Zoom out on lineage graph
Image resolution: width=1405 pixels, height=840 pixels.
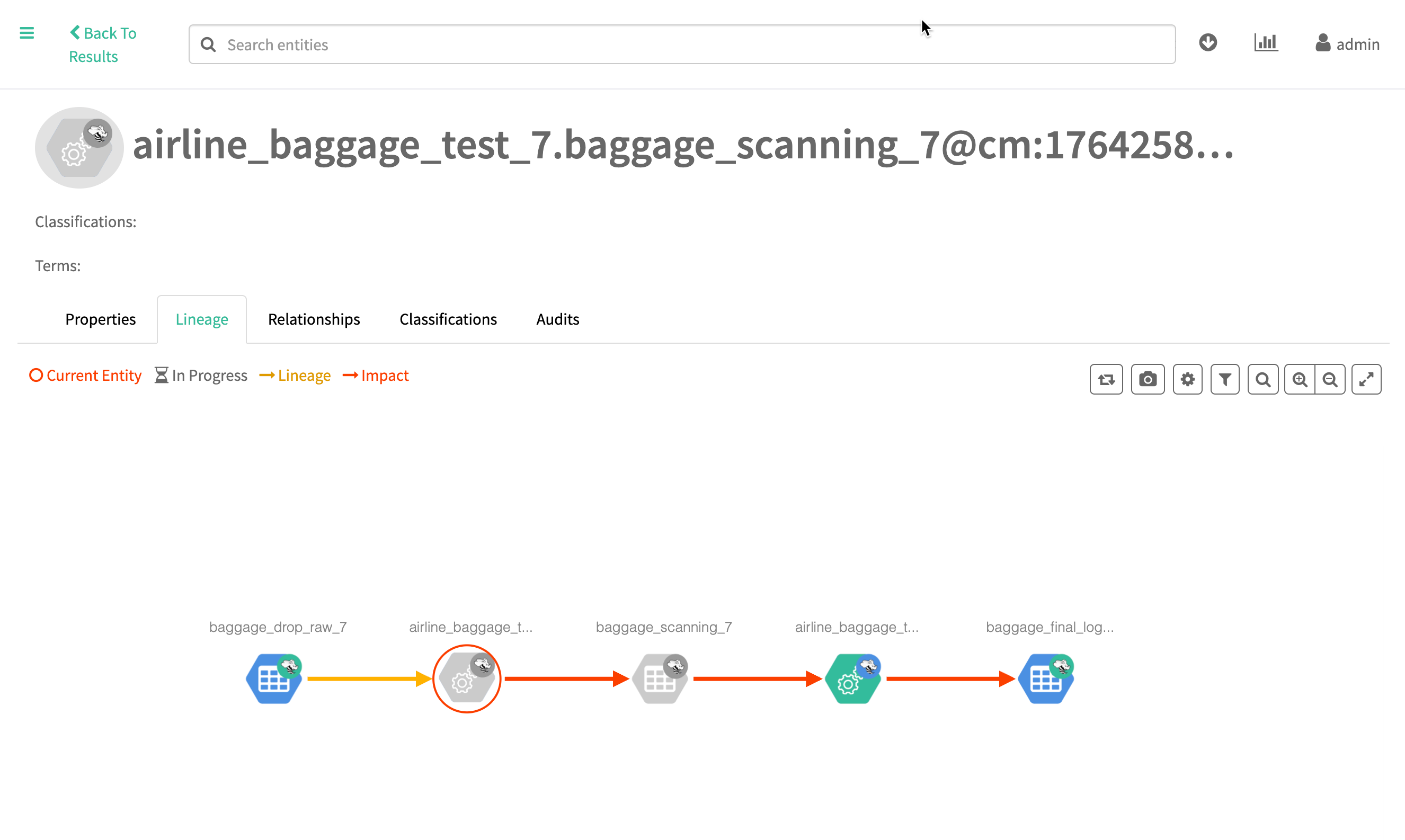[1330, 379]
